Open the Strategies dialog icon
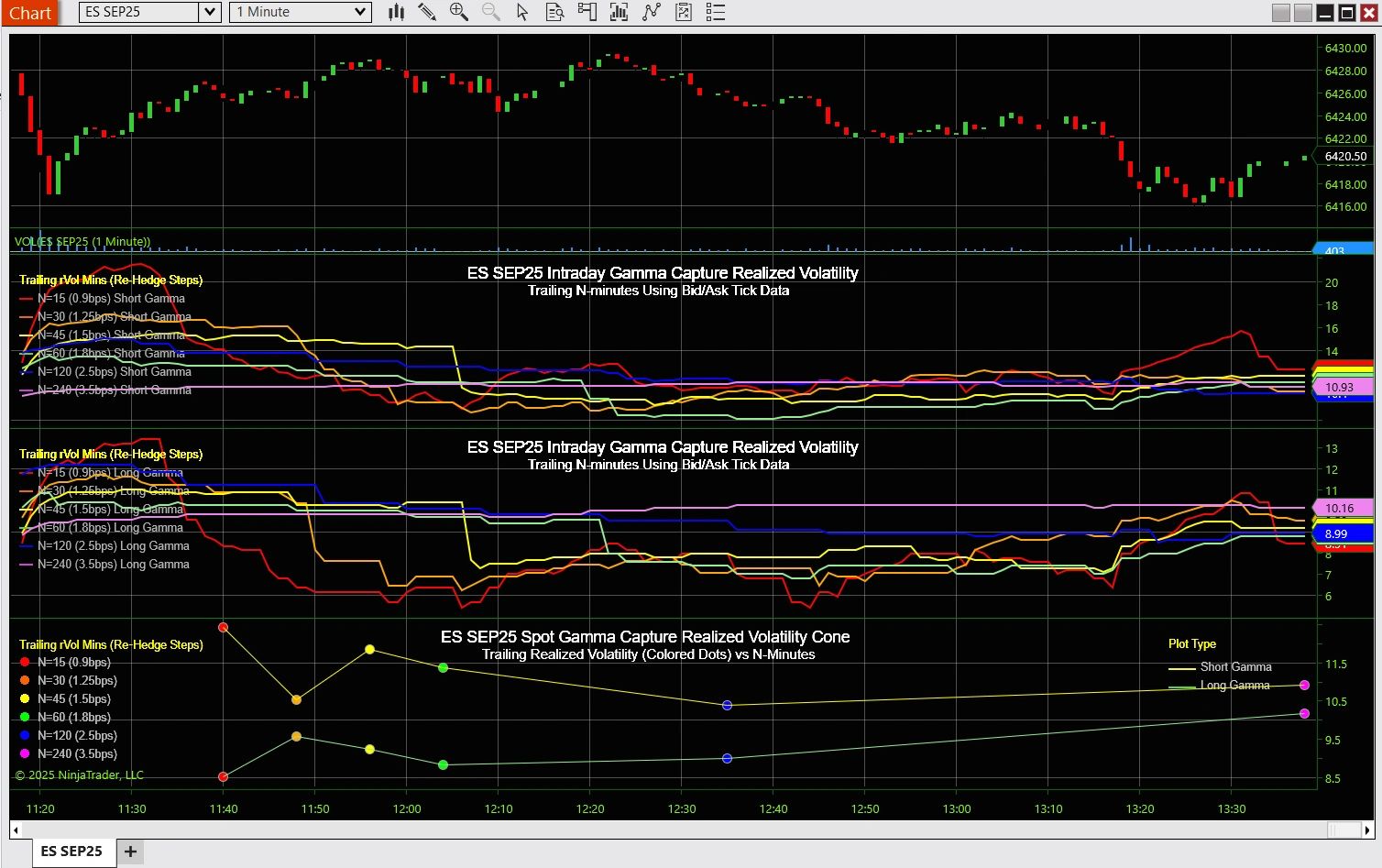The height and width of the screenshot is (868, 1382). click(684, 12)
